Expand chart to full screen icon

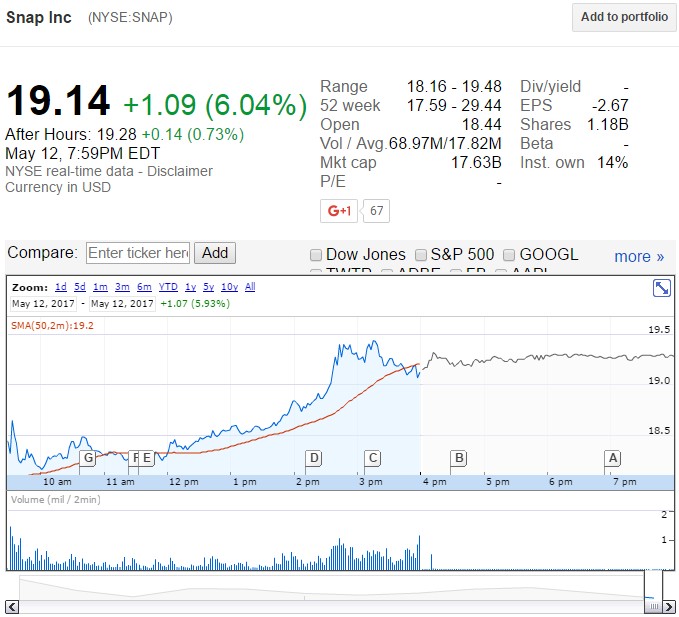[661, 288]
